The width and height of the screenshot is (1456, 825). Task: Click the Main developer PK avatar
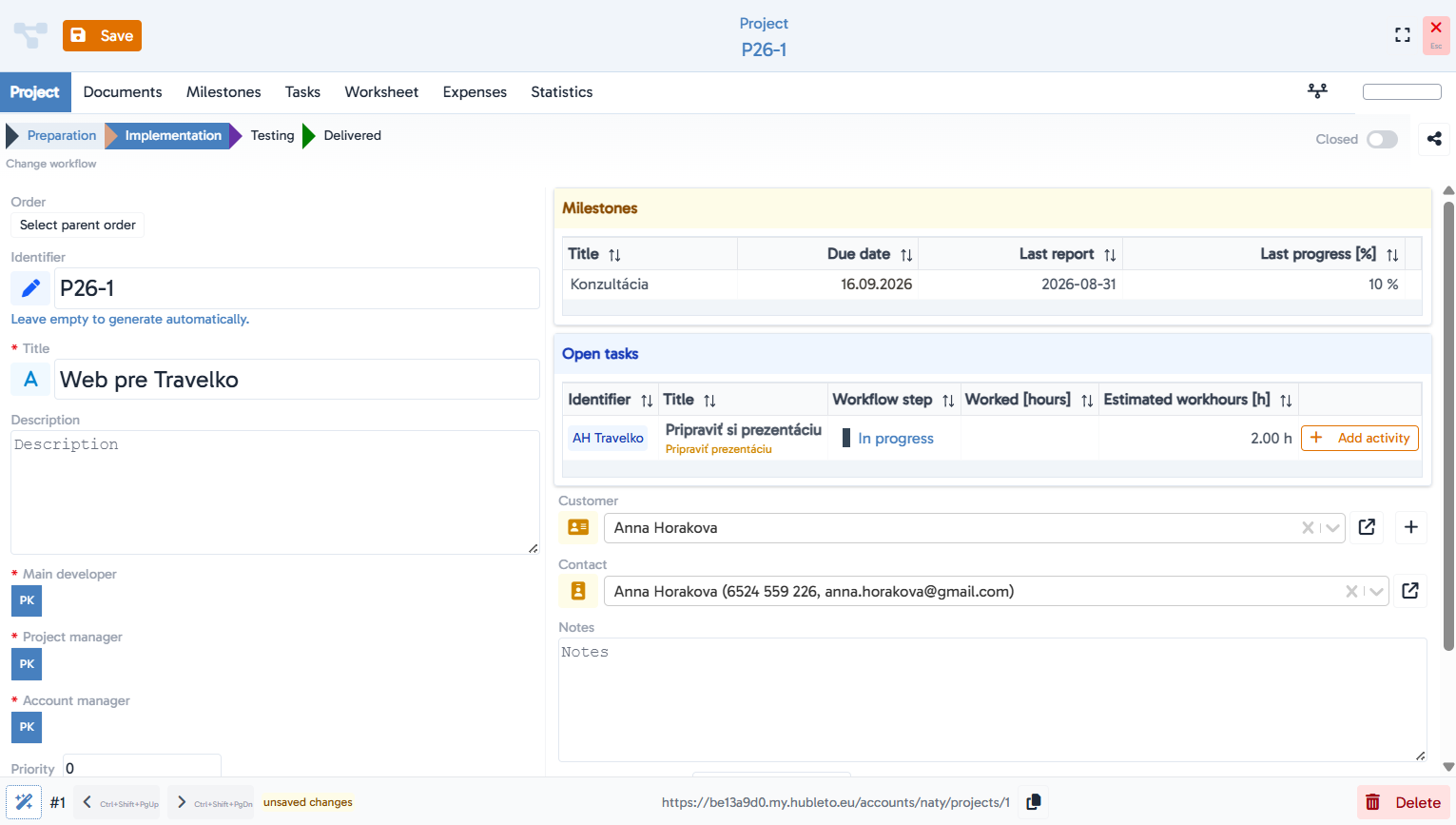[27, 600]
